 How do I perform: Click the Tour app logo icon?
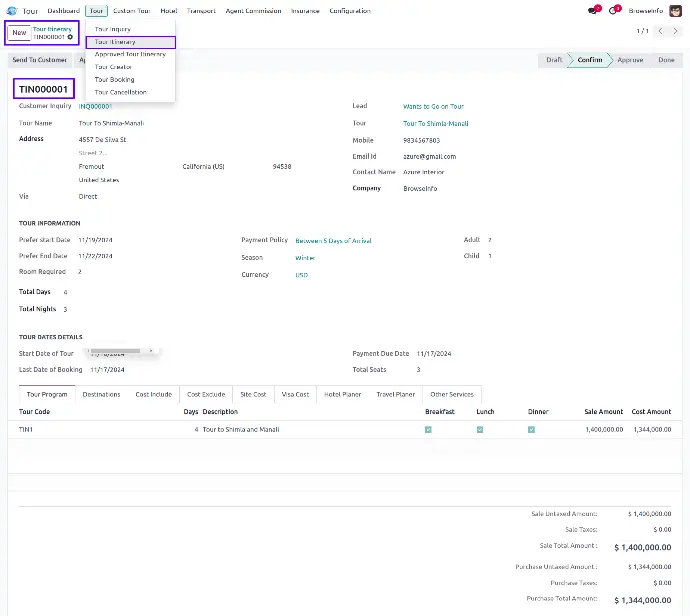(x=12, y=10)
